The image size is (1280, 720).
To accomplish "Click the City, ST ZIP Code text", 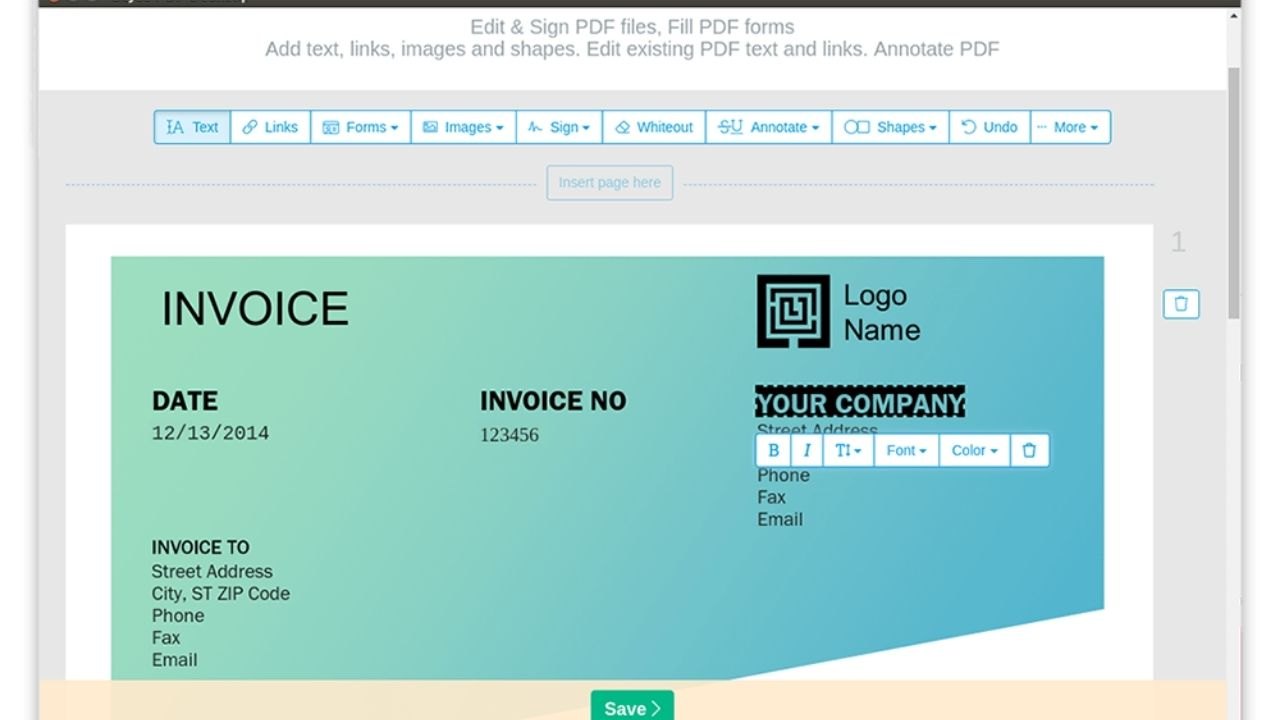I will (x=221, y=594).
